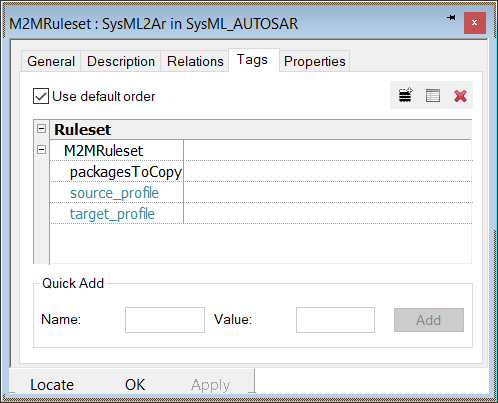Click the packagesToCopy value cell
Screen dimensions: 498x403
tap(328, 171)
